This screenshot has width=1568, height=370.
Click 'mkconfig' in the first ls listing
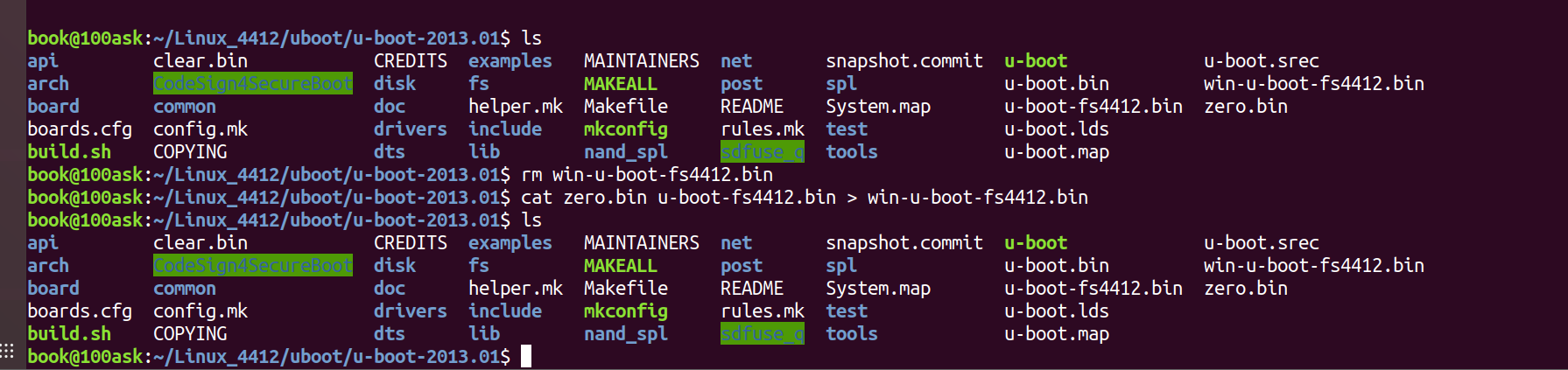coord(626,129)
